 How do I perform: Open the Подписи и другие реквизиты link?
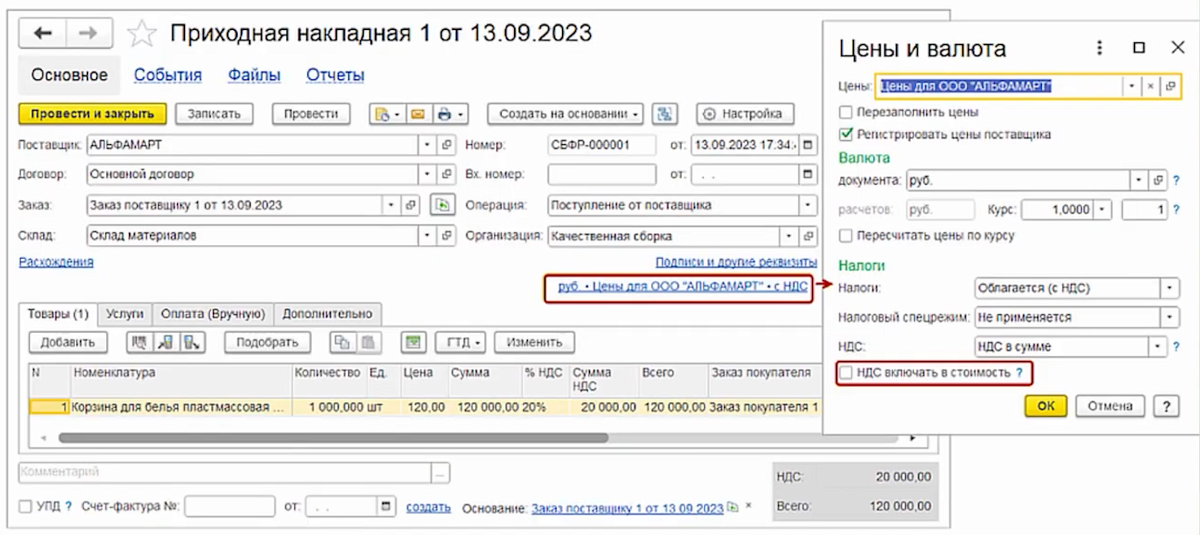(735, 262)
